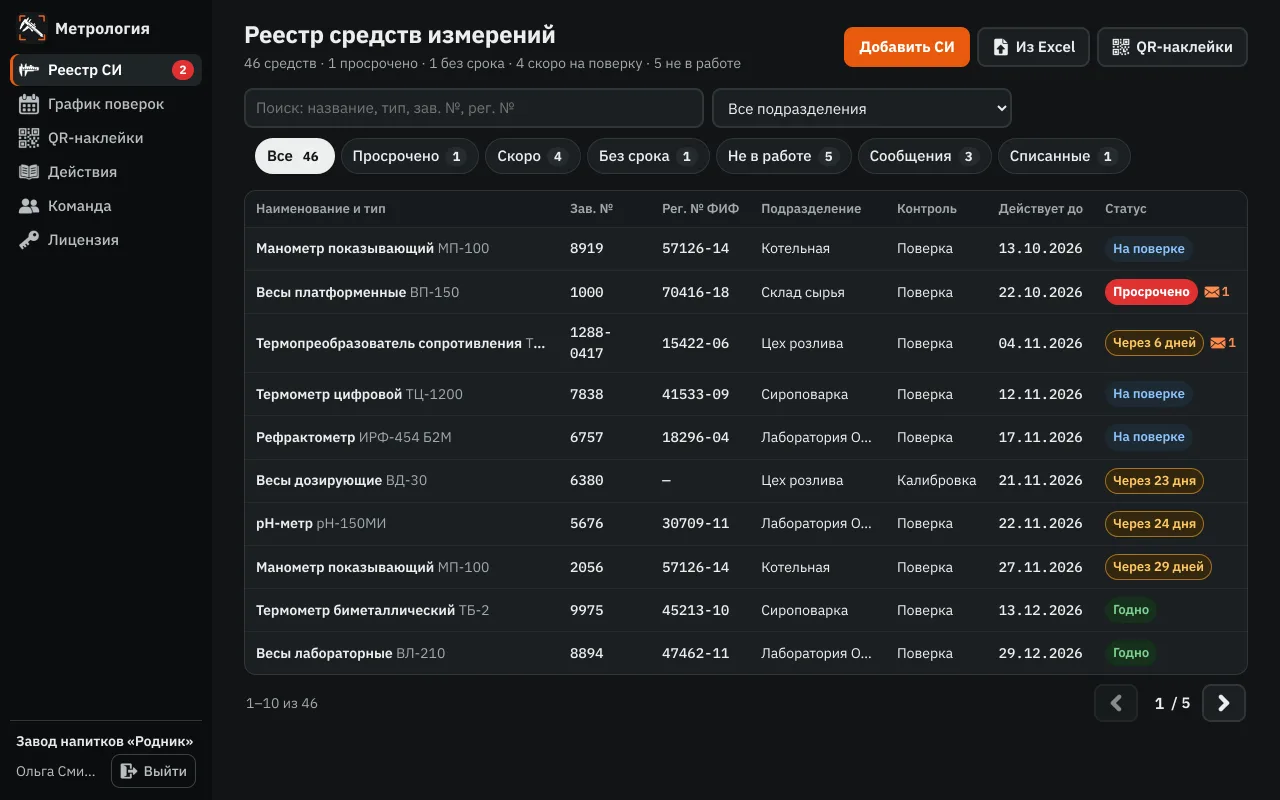The height and width of the screenshot is (800, 1280).
Task: Select the Термометр цифровой ТЦ-1200 row
Action: (x=746, y=394)
